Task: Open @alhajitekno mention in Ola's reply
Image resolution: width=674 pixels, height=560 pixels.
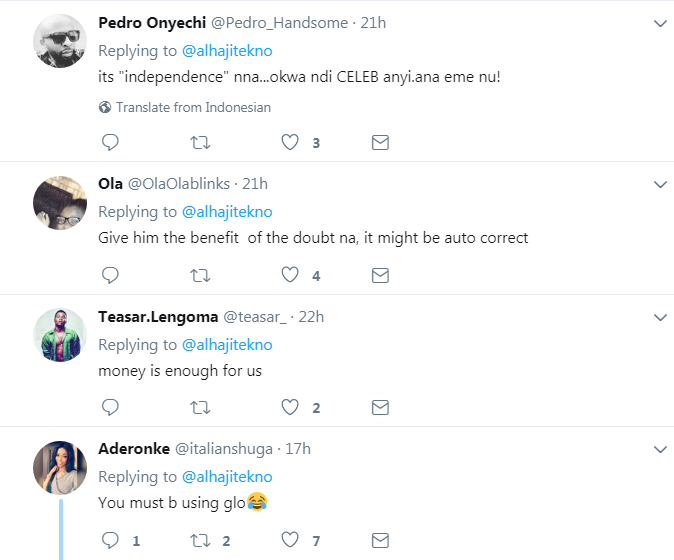Action: coord(227,212)
